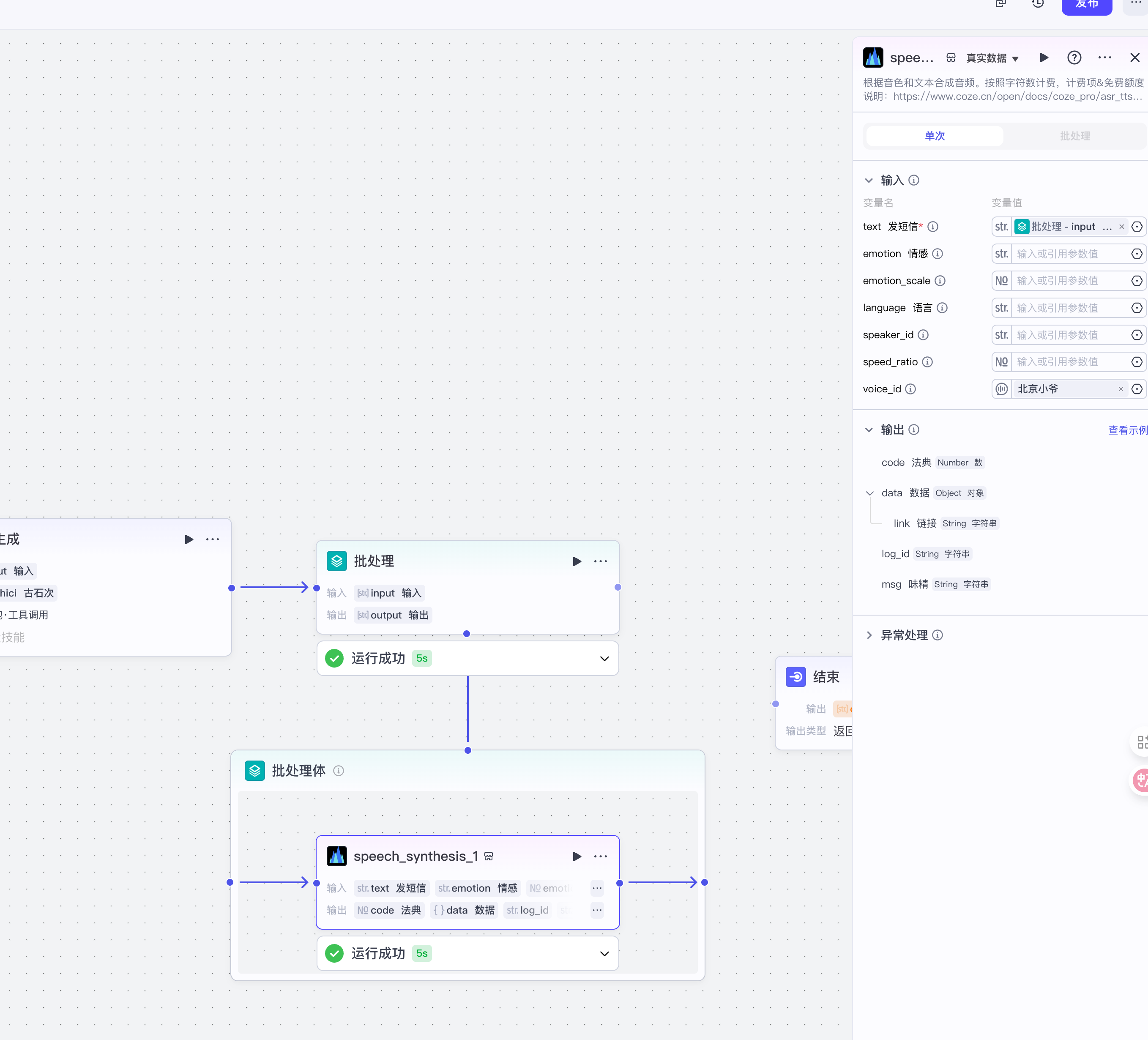Image resolution: width=1148 pixels, height=1040 pixels.
Task: Run node from side panel header
Action: pos(1044,57)
